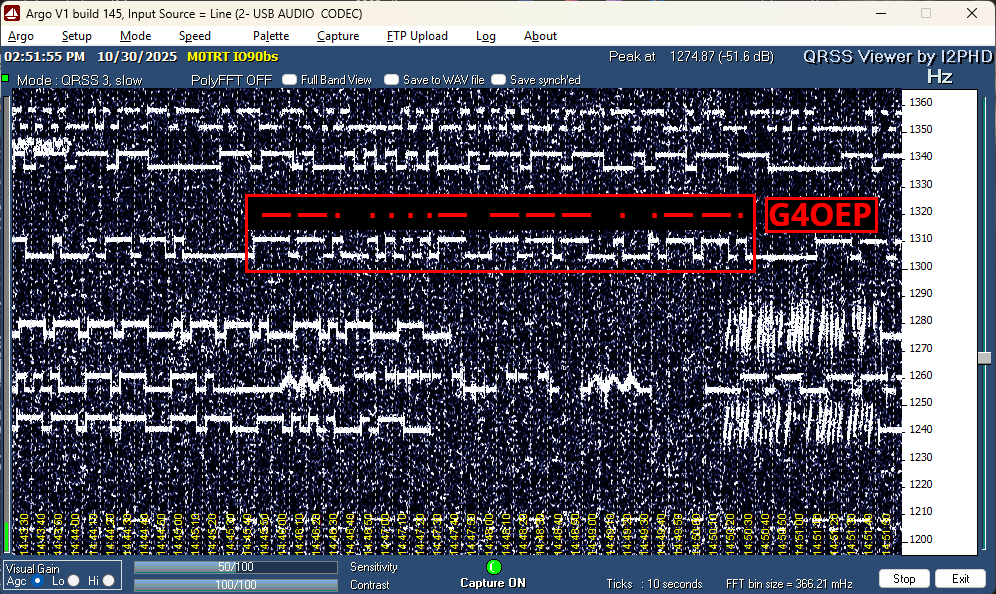Click the 1280 Hz scale label
Viewport: 996px width, 594px height.
[x=920, y=321]
